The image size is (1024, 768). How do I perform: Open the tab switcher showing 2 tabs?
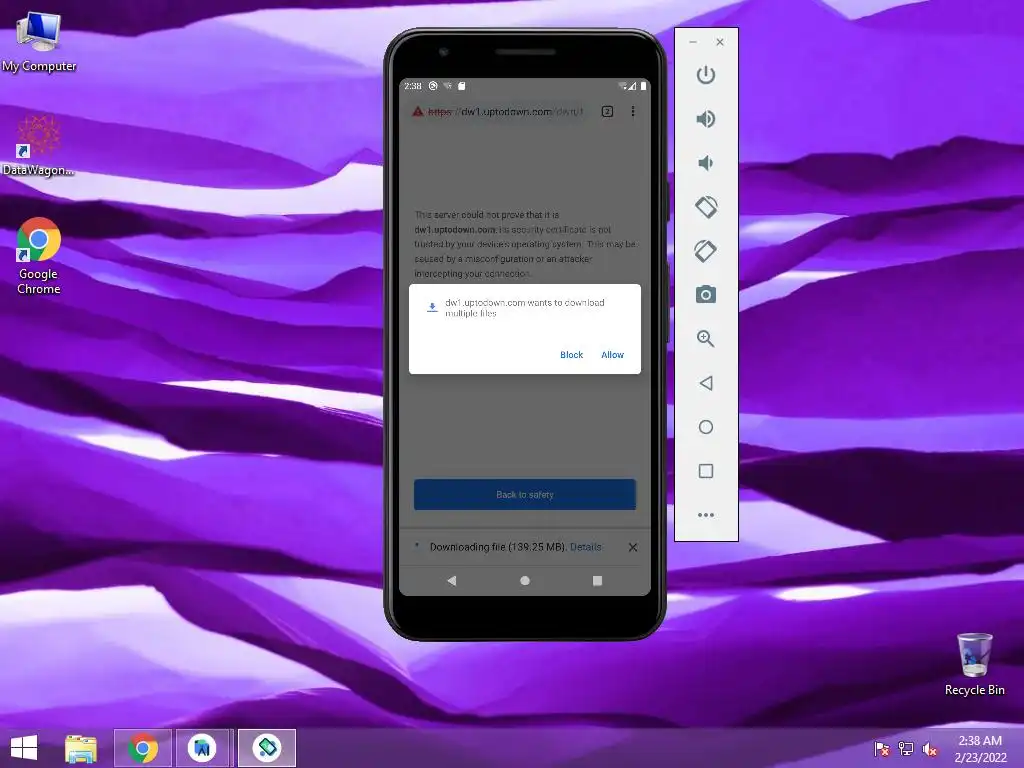click(607, 112)
